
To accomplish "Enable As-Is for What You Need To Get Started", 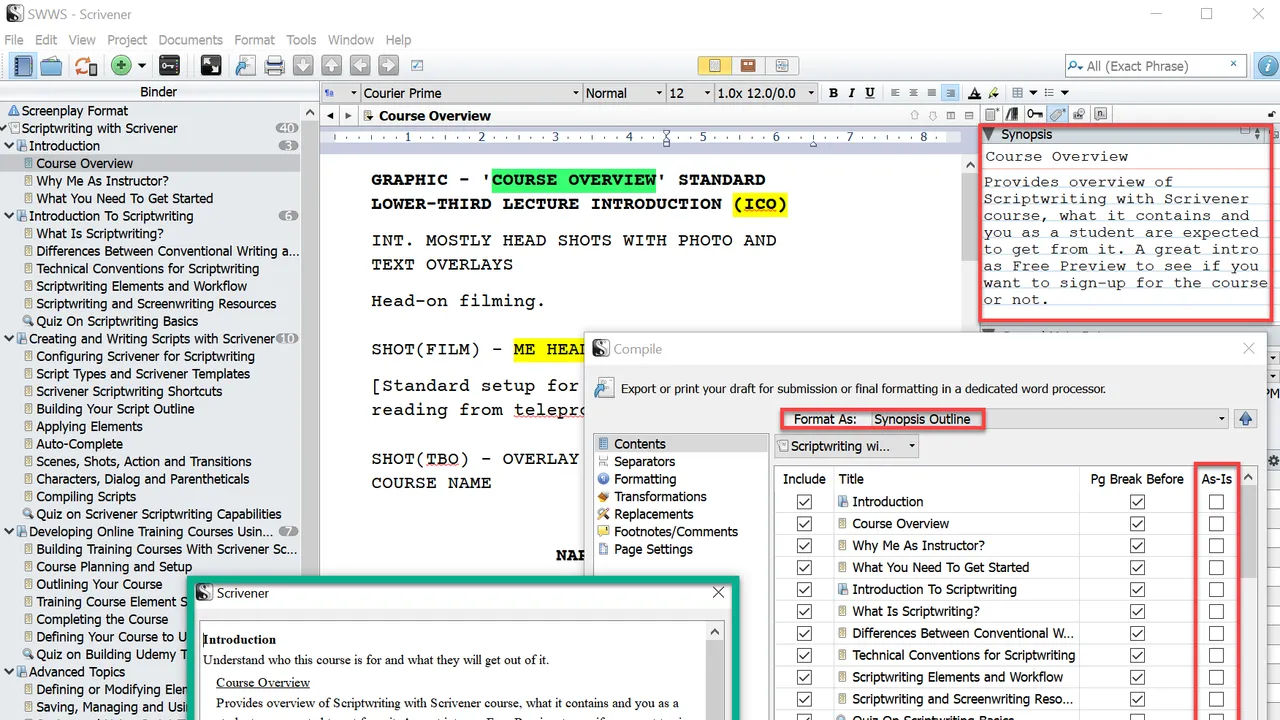I will [1216, 567].
